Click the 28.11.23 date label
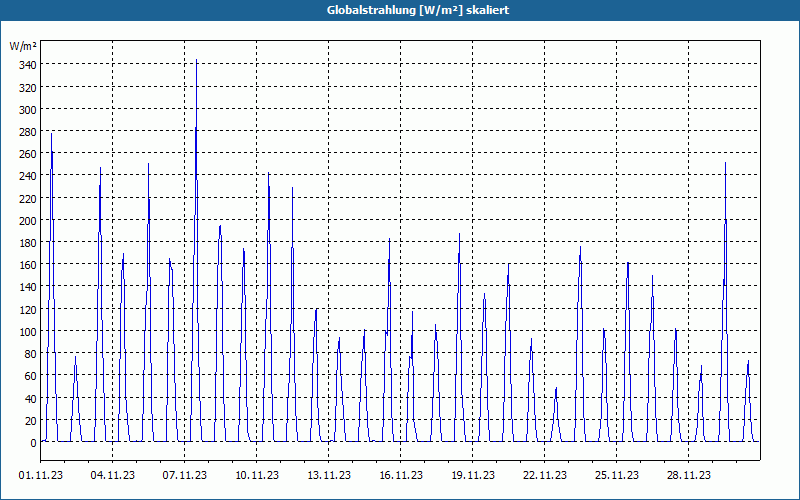Image resolution: width=800 pixels, height=500 pixels. tap(688, 476)
